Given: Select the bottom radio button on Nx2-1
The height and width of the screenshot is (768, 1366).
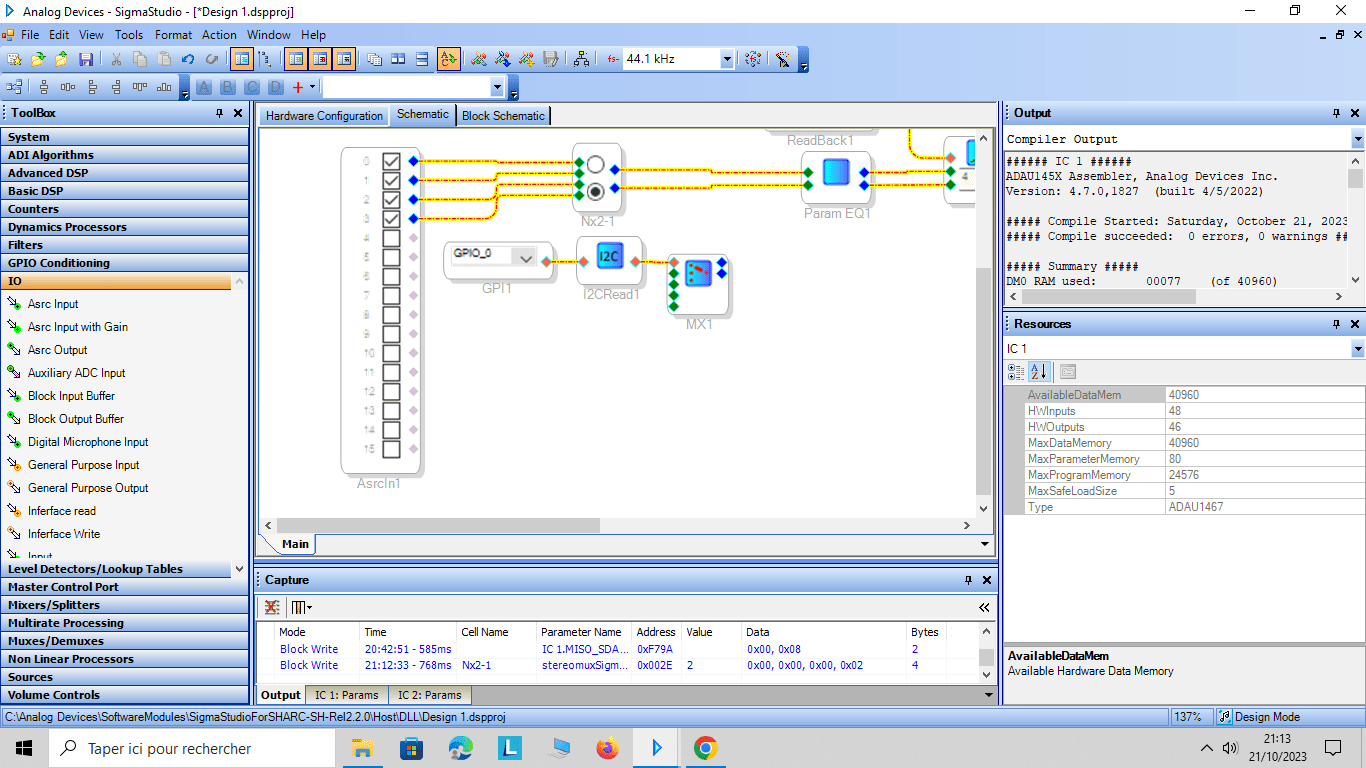Looking at the screenshot, I should [x=596, y=190].
